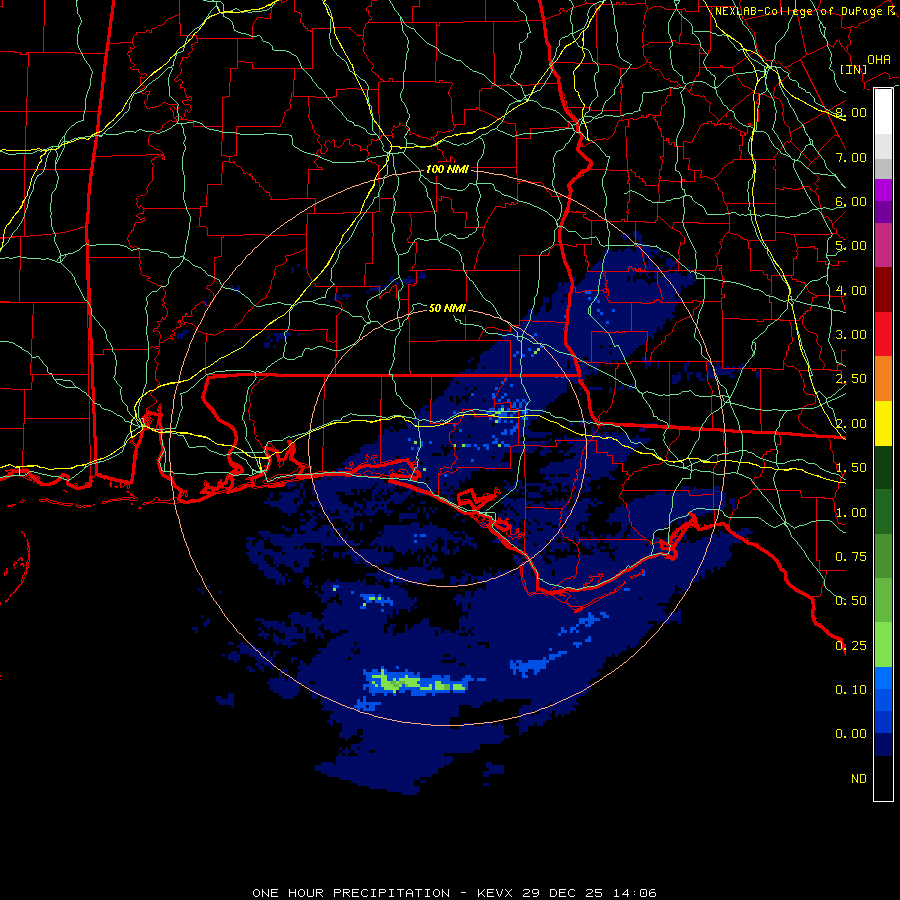The height and width of the screenshot is (900, 900).
Task: Click the 29 DEC 25 date text
Action: click(562, 893)
